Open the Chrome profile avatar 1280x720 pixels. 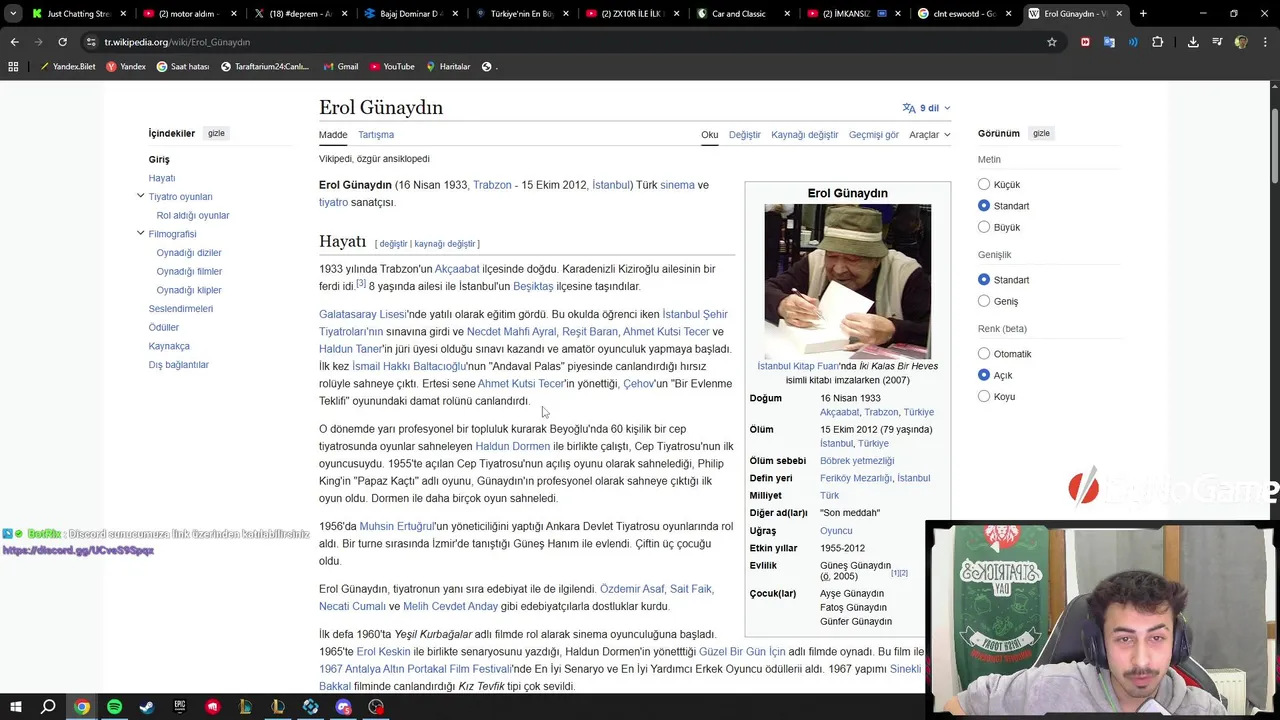(x=1241, y=42)
